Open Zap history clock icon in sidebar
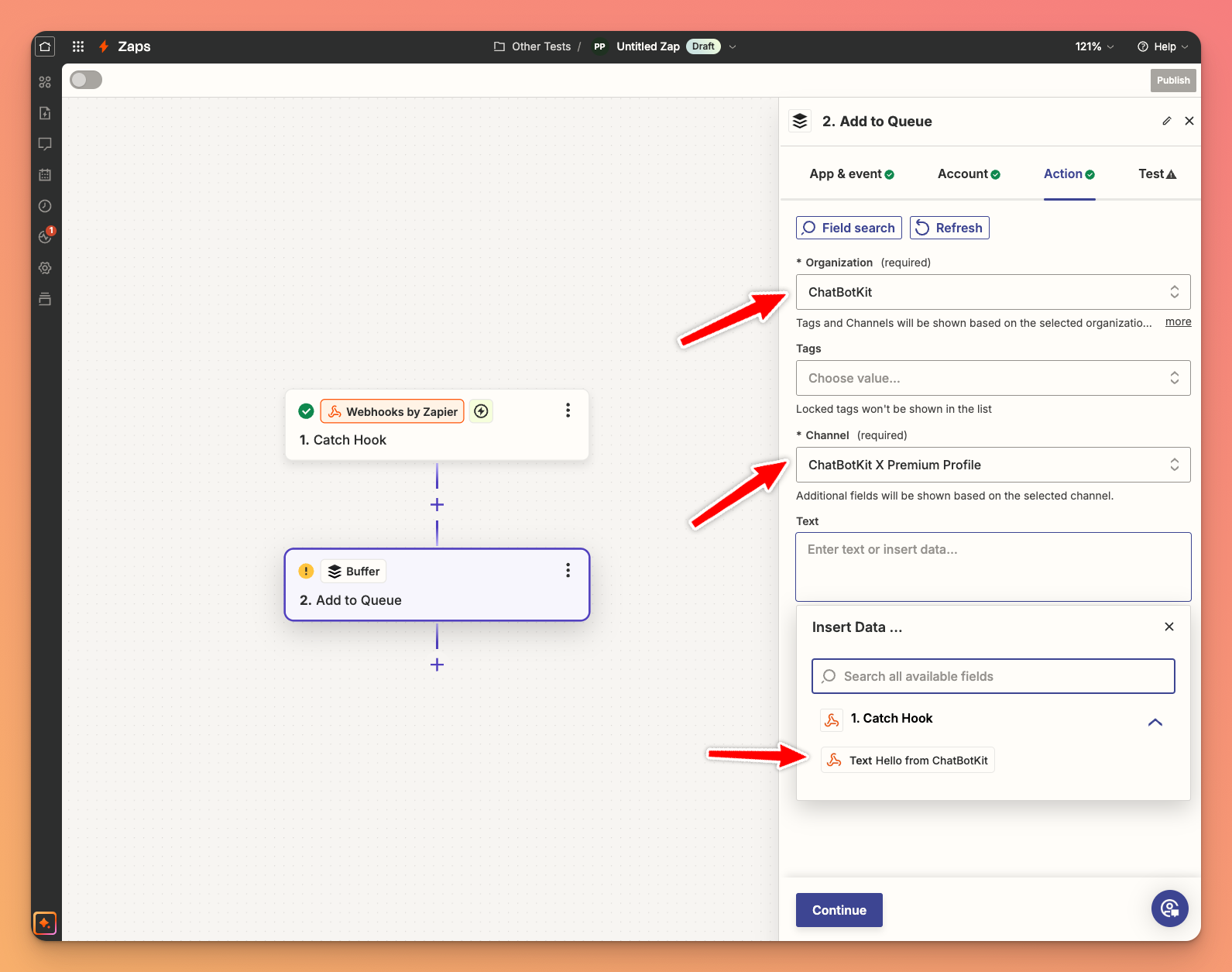The height and width of the screenshot is (972, 1232). [45, 206]
